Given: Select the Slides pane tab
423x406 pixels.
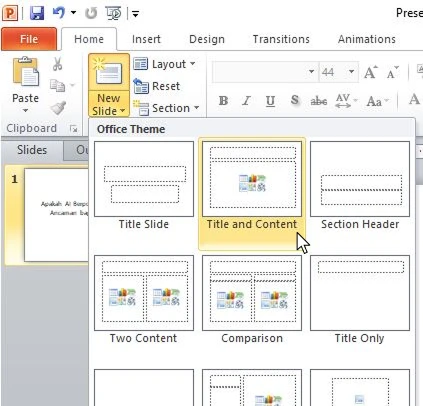Looking at the screenshot, I should click(32, 150).
